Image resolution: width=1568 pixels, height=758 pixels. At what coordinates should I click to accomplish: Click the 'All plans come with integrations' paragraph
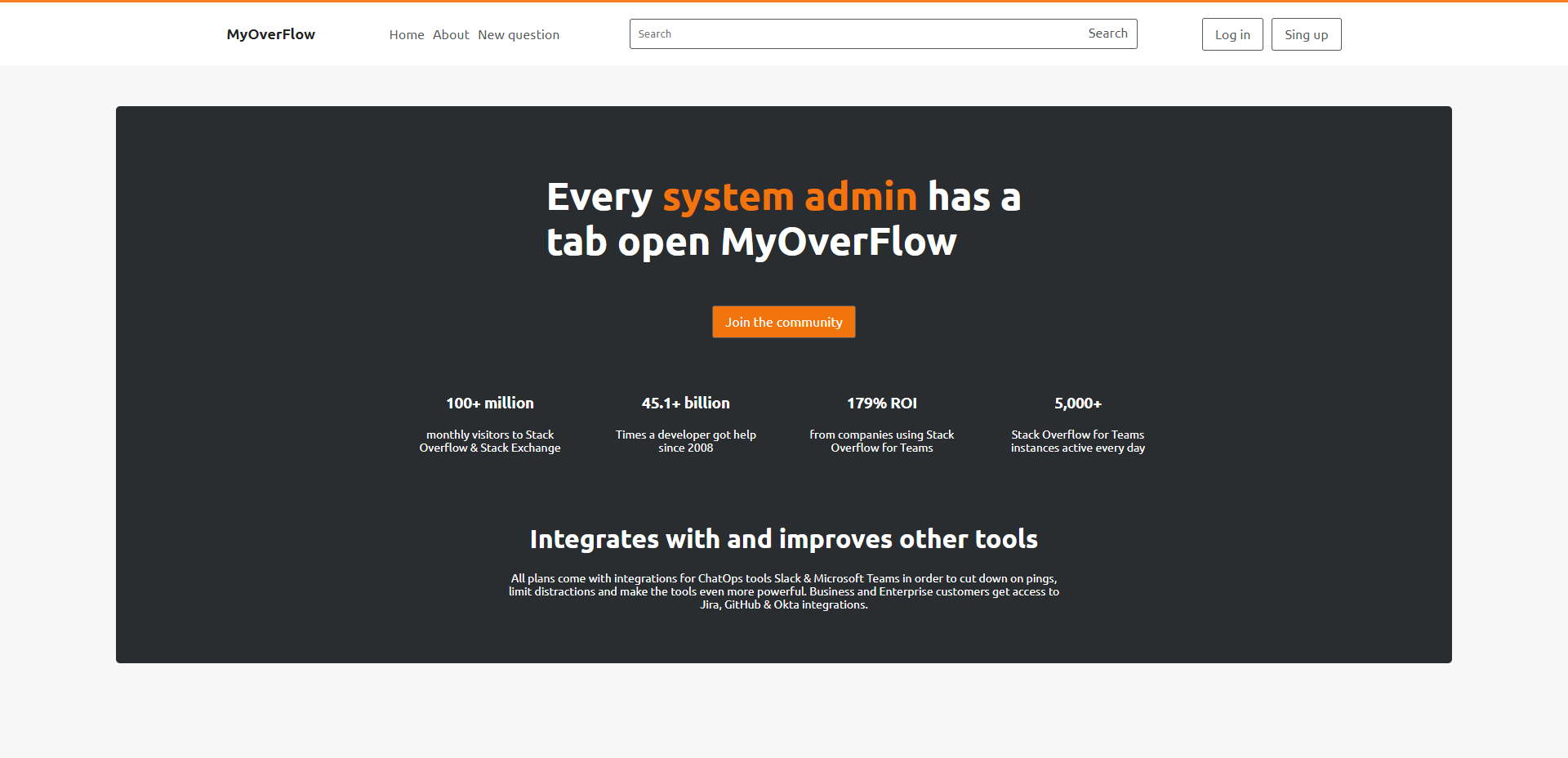pyautogui.click(x=784, y=591)
